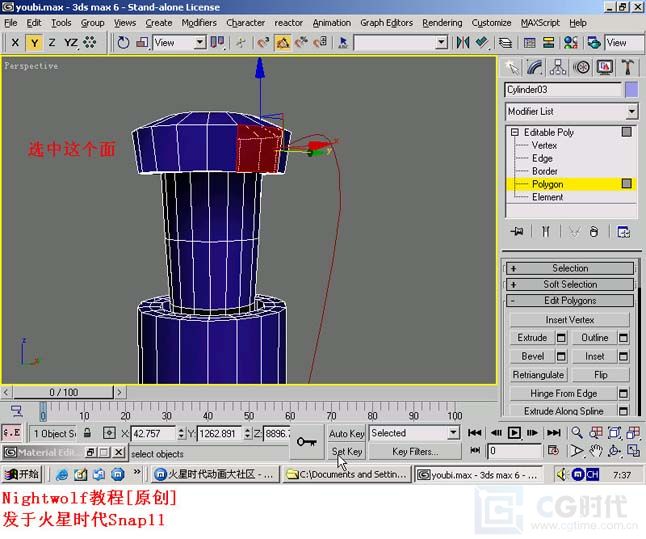This screenshot has height=539, width=646.
Task: Click the time slider 0 / 100
Action: (x=63, y=392)
